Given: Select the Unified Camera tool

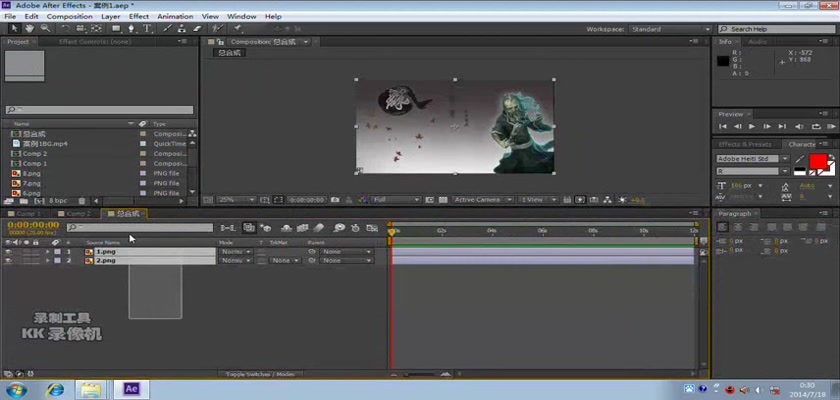Looking at the screenshot, I should pos(80,29).
